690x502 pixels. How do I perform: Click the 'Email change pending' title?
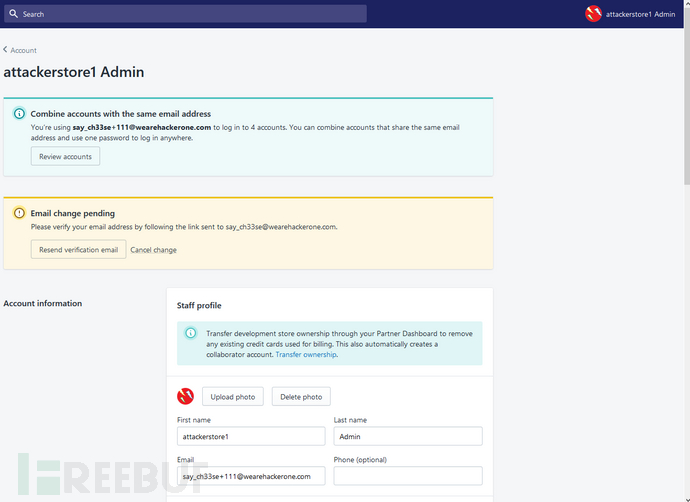pos(73,213)
